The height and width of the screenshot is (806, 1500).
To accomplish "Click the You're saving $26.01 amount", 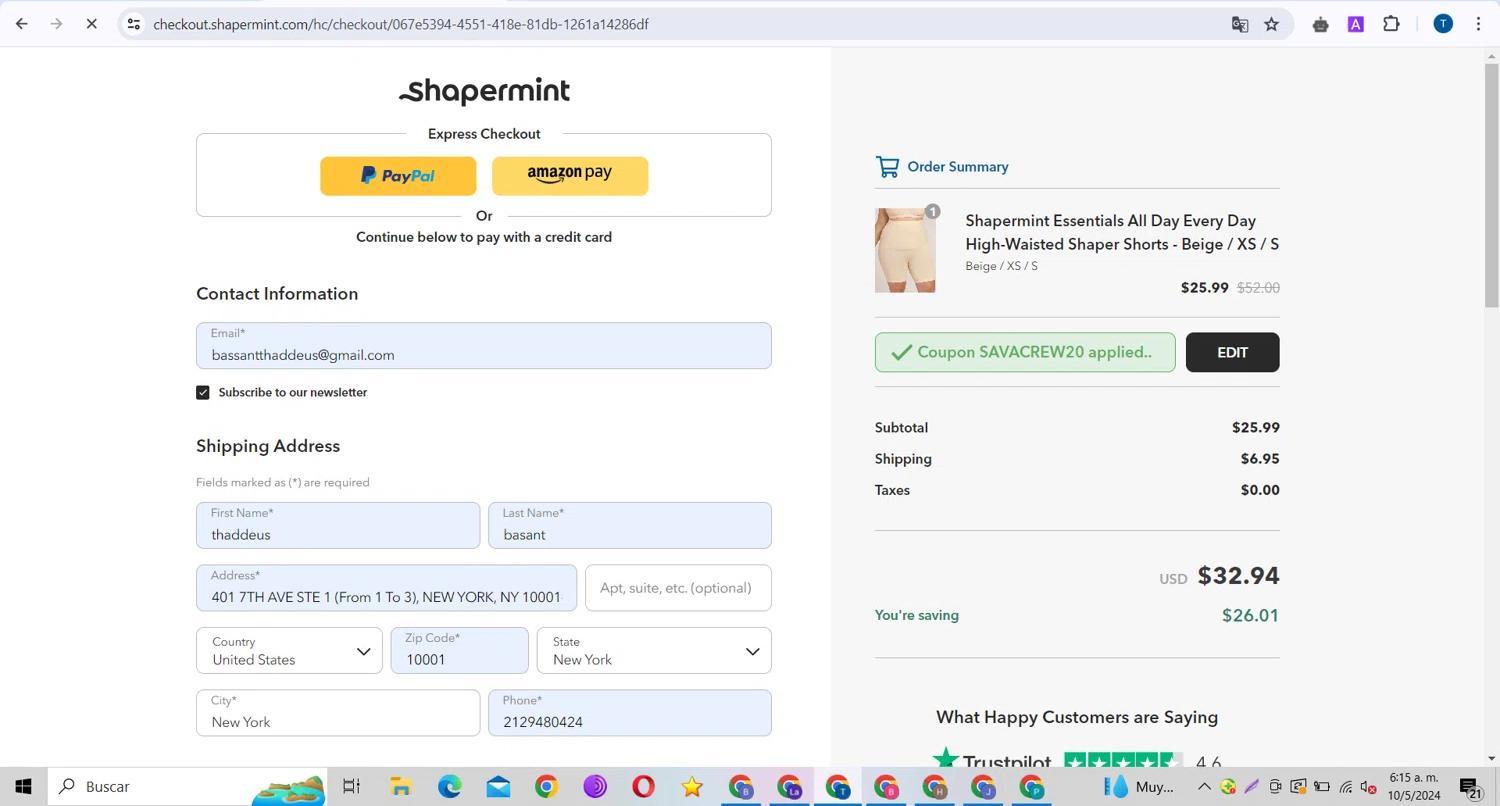I will [x=1250, y=616].
